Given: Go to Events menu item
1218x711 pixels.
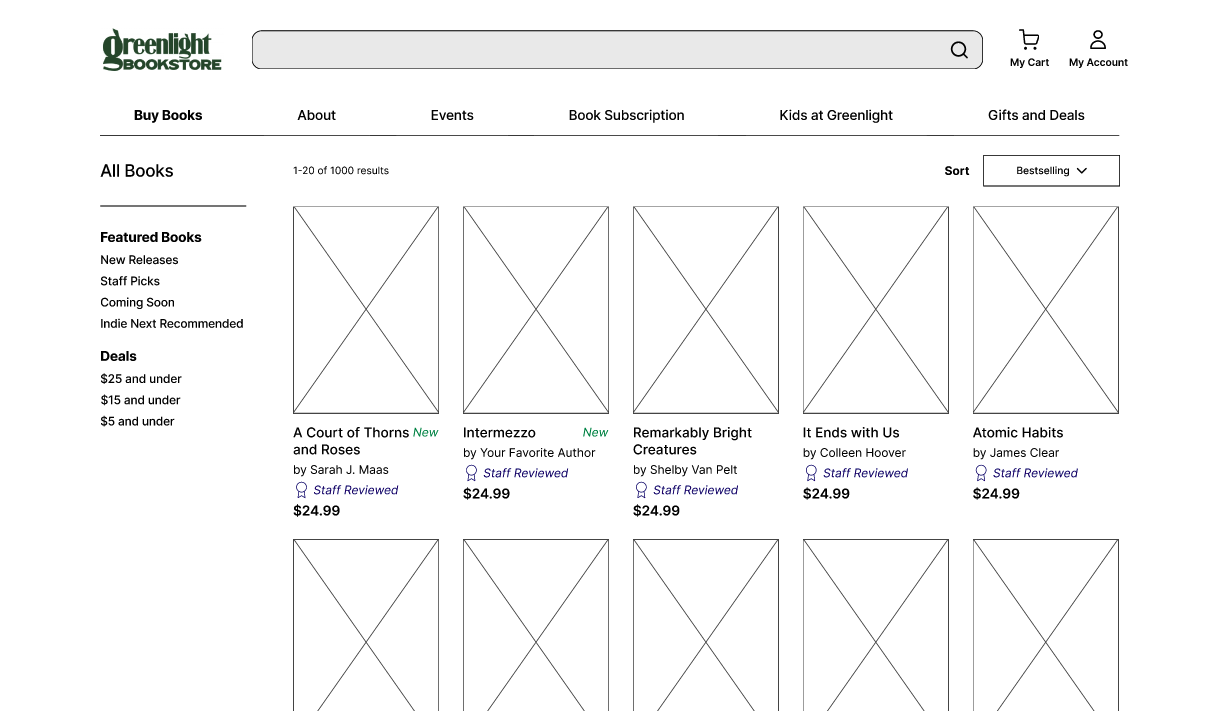Looking at the screenshot, I should click(x=452, y=115).
